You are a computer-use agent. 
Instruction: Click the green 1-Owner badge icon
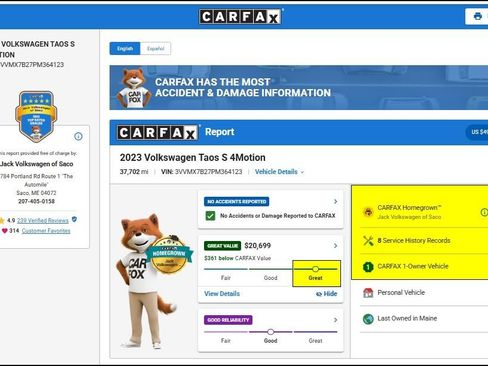click(368, 267)
